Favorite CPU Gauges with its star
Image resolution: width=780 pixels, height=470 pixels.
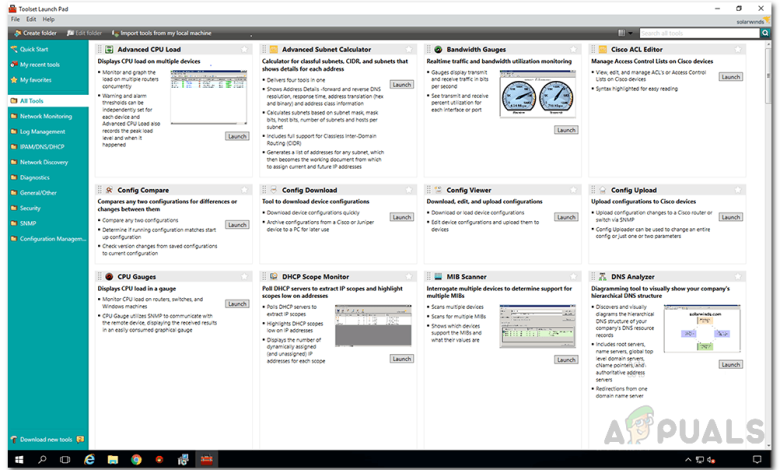(x=244, y=277)
